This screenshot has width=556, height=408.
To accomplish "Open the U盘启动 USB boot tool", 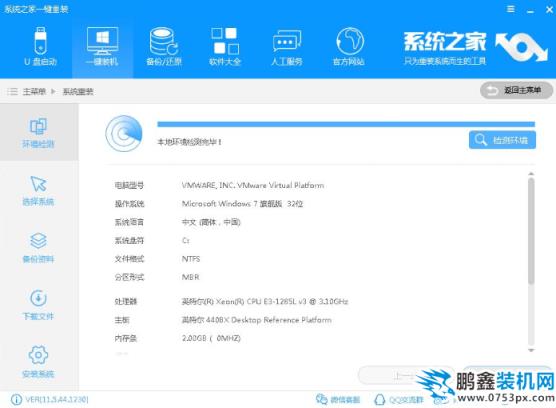I will pyautogui.click(x=40, y=47).
